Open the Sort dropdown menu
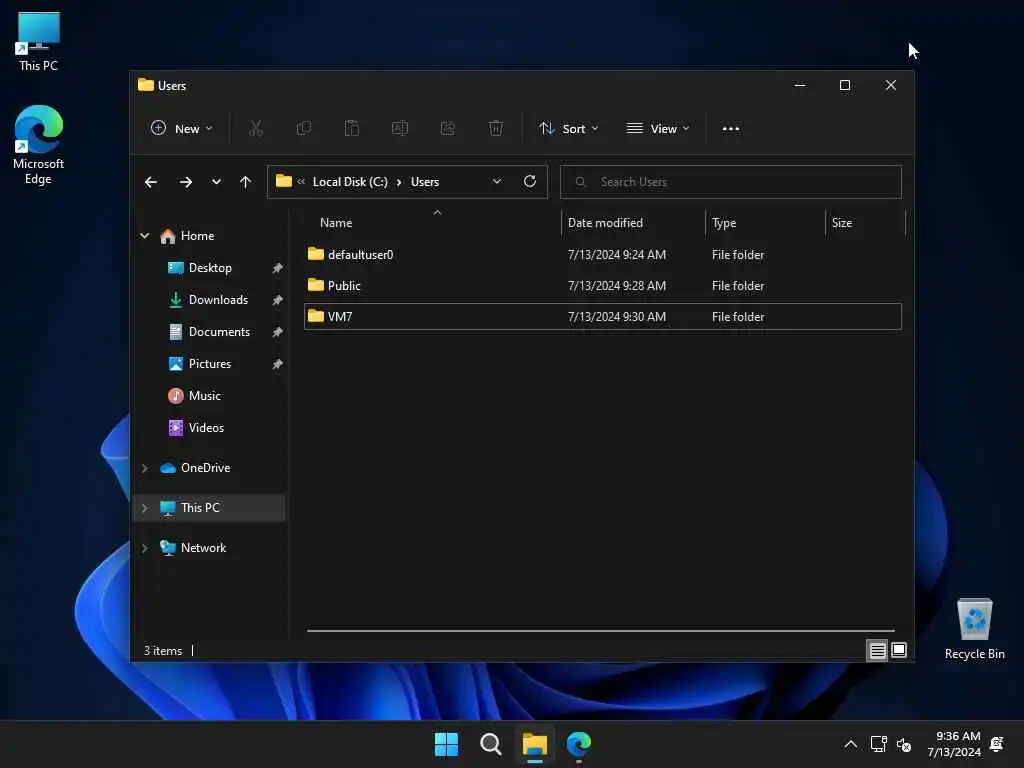The image size is (1024, 768). [568, 129]
